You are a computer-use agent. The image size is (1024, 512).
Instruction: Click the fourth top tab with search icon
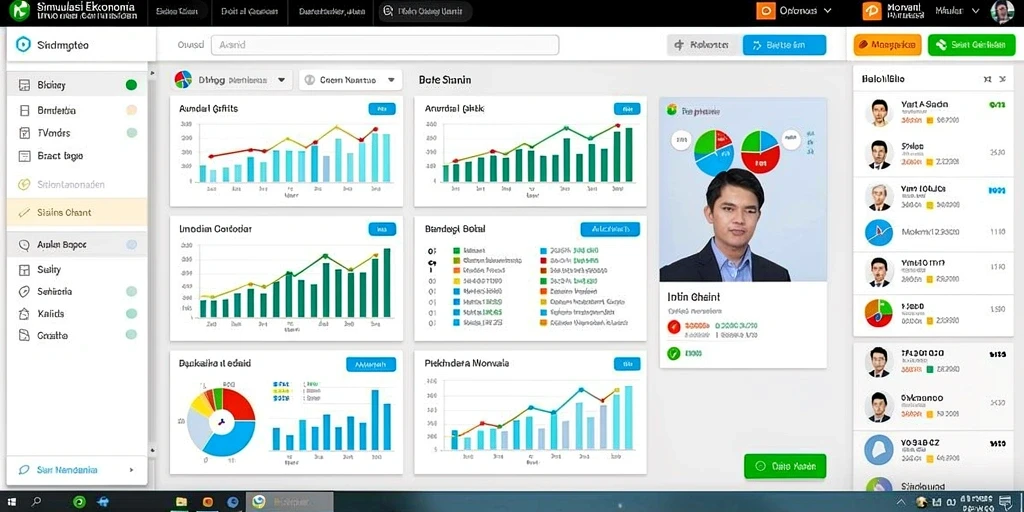(424, 11)
